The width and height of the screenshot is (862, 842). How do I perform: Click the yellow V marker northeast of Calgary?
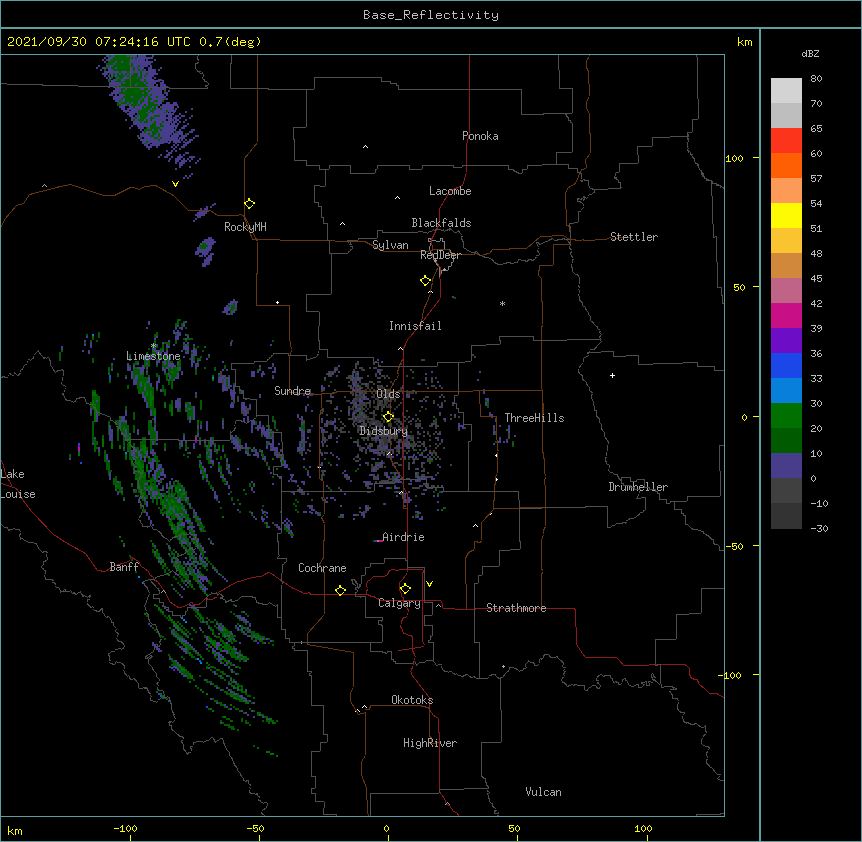429,584
